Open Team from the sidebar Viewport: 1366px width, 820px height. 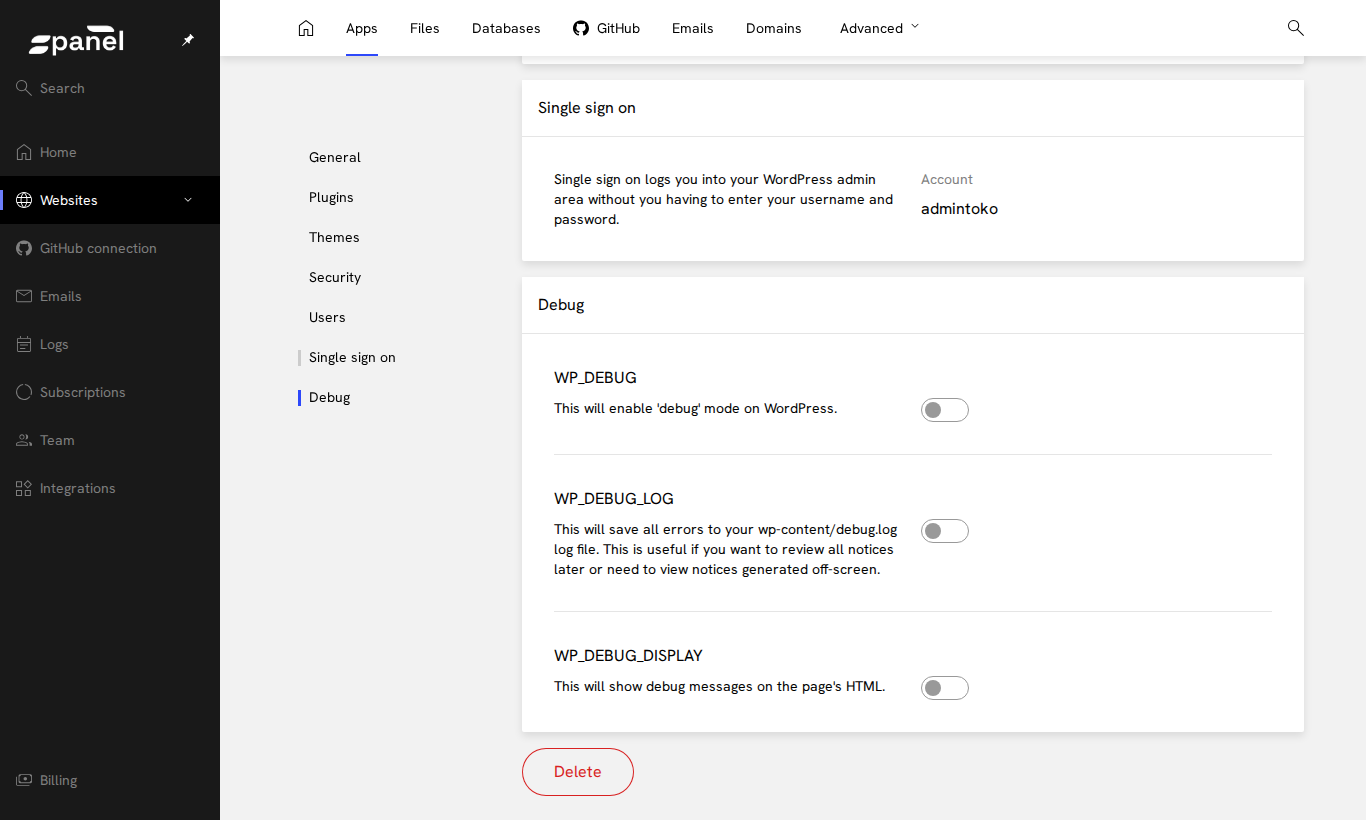point(110,440)
